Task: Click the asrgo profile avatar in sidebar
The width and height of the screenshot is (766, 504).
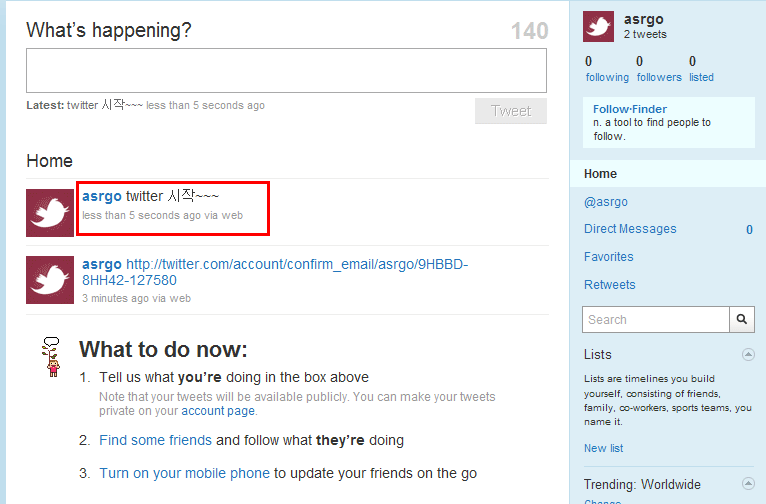Action: tap(598, 26)
